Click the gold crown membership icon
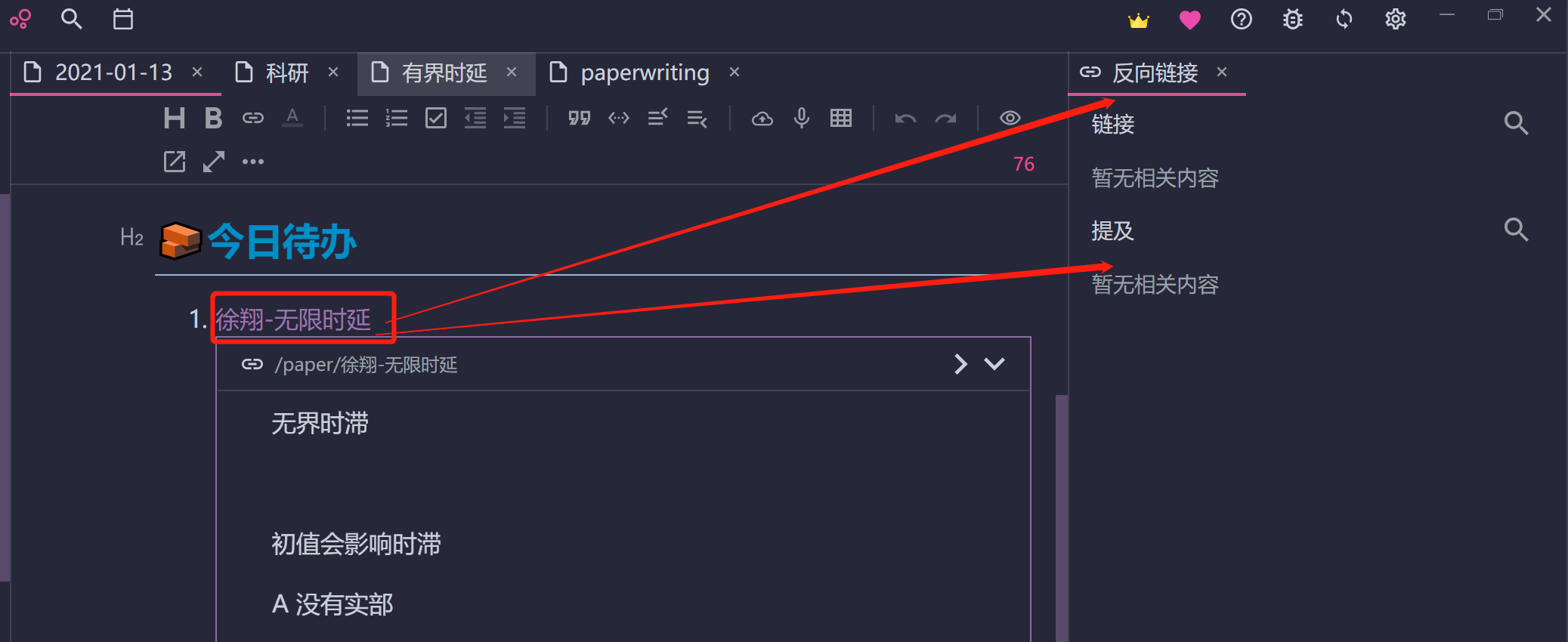 (x=1139, y=20)
